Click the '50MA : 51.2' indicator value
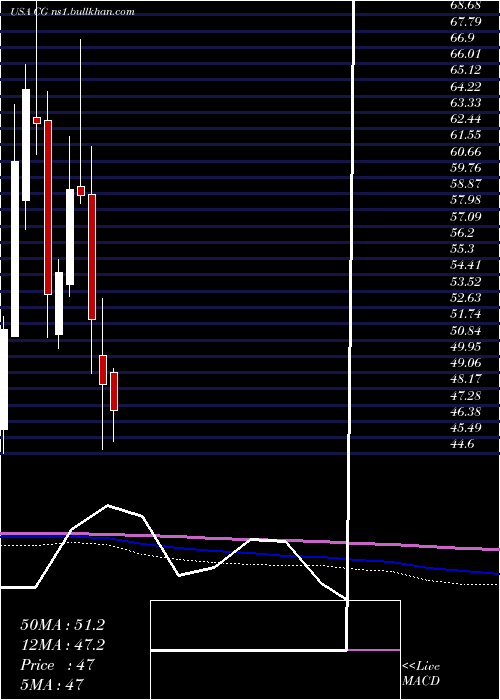Viewport: 500px width, 700px height. (x=62, y=625)
